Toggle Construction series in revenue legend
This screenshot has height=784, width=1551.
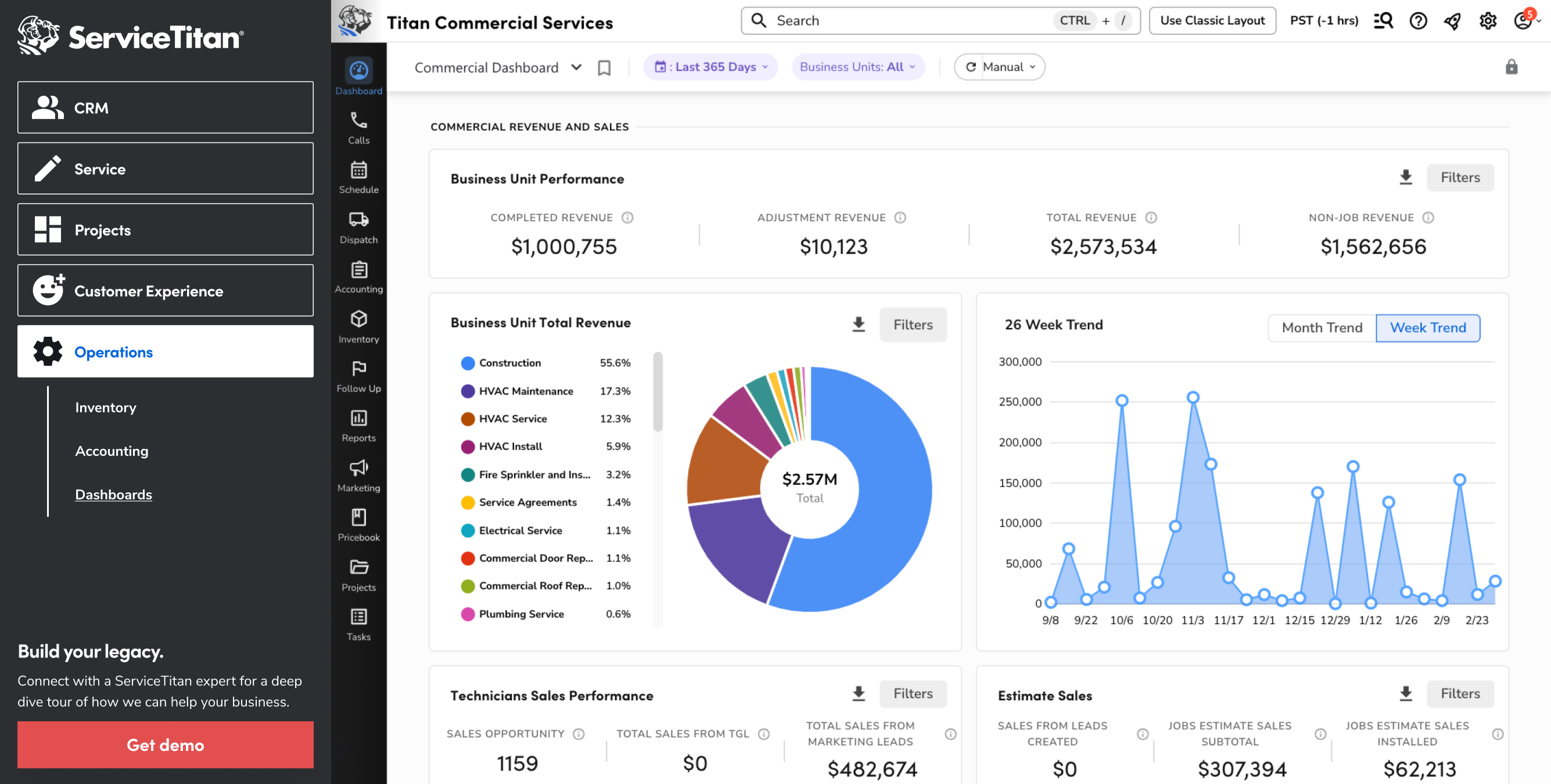click(x=509, y=363)
